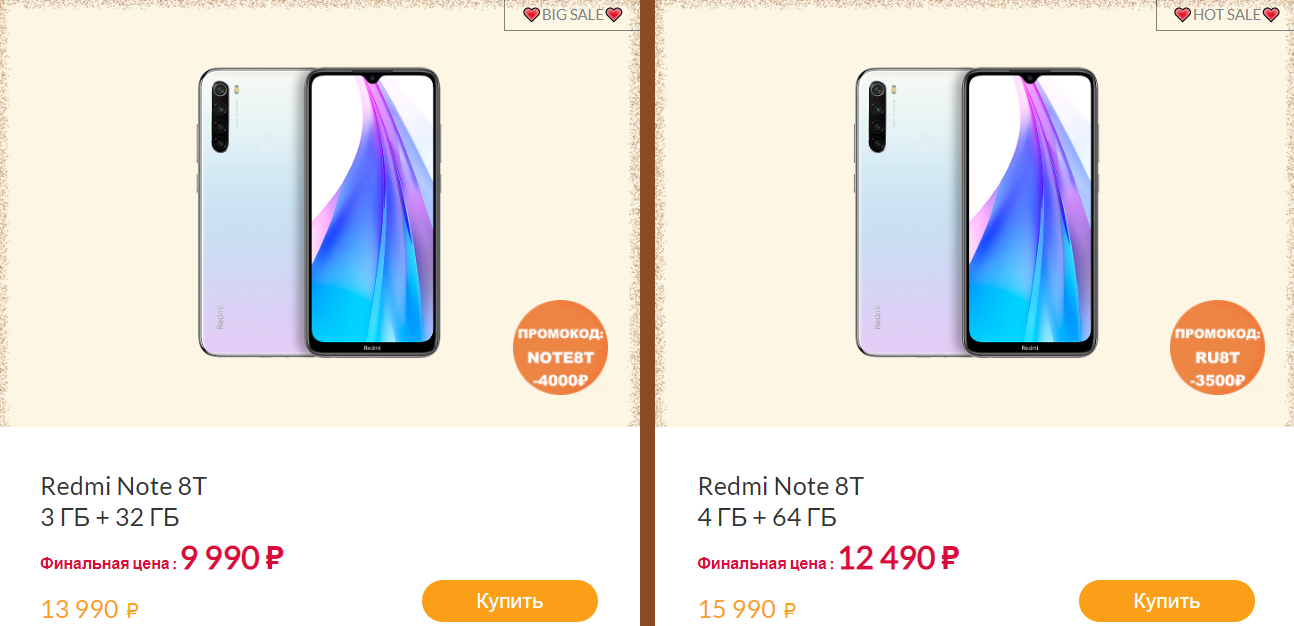Select the Redmi Note 8T 3 ГБ title
This screenshot has width=1294, height=626.
tap(124, 487)
